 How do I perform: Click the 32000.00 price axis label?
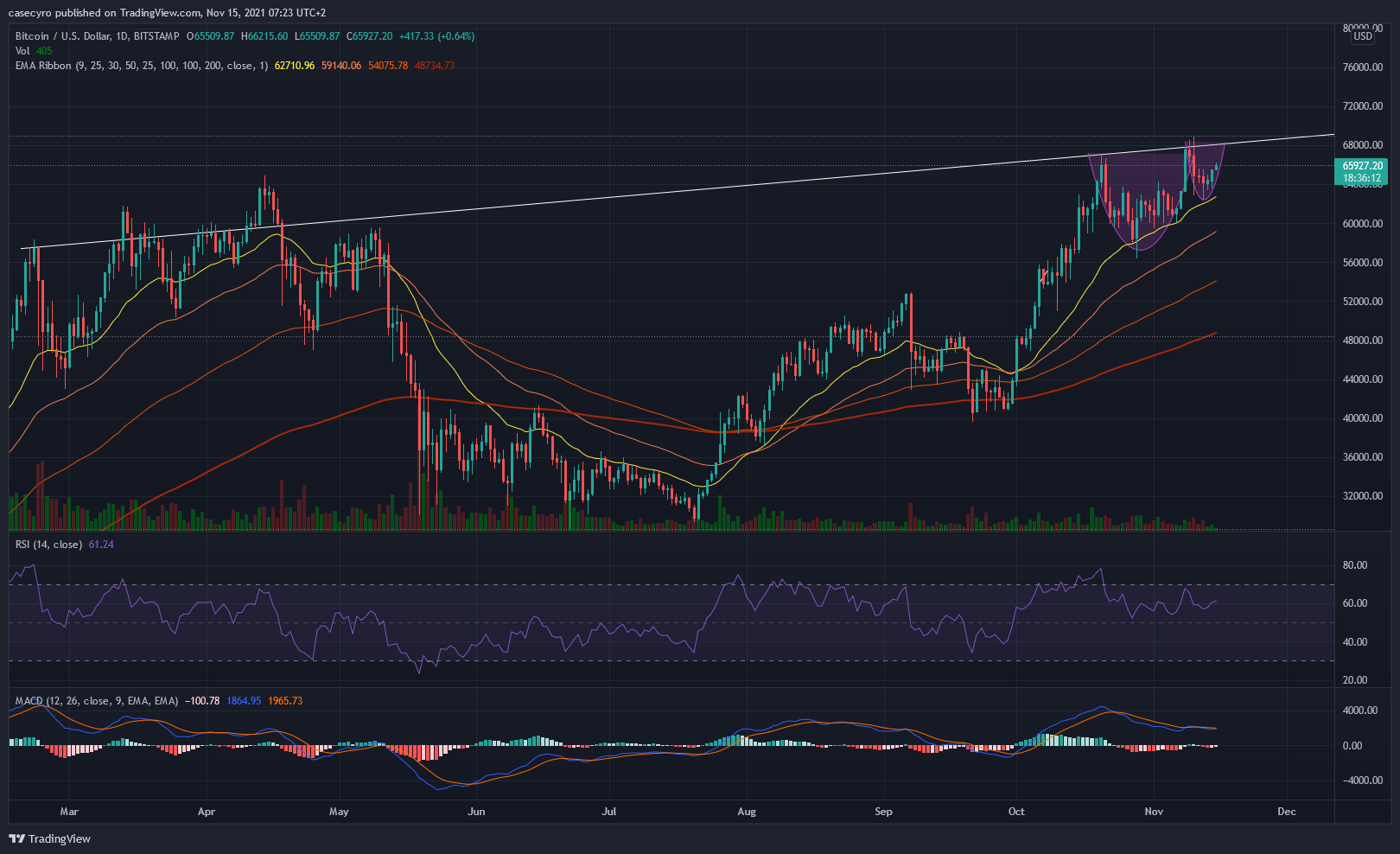(x=1363, y=496)
